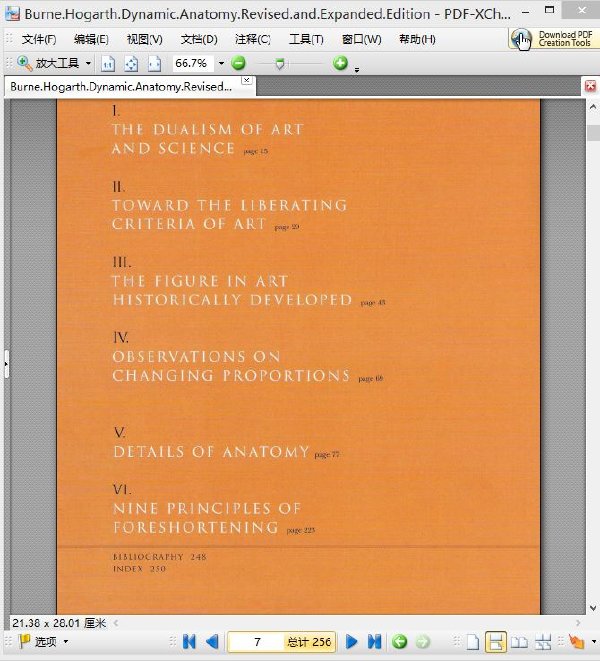Open the 编辑(E) menu
Viewport: 600px width, 661px height.
tap(91, 40)
